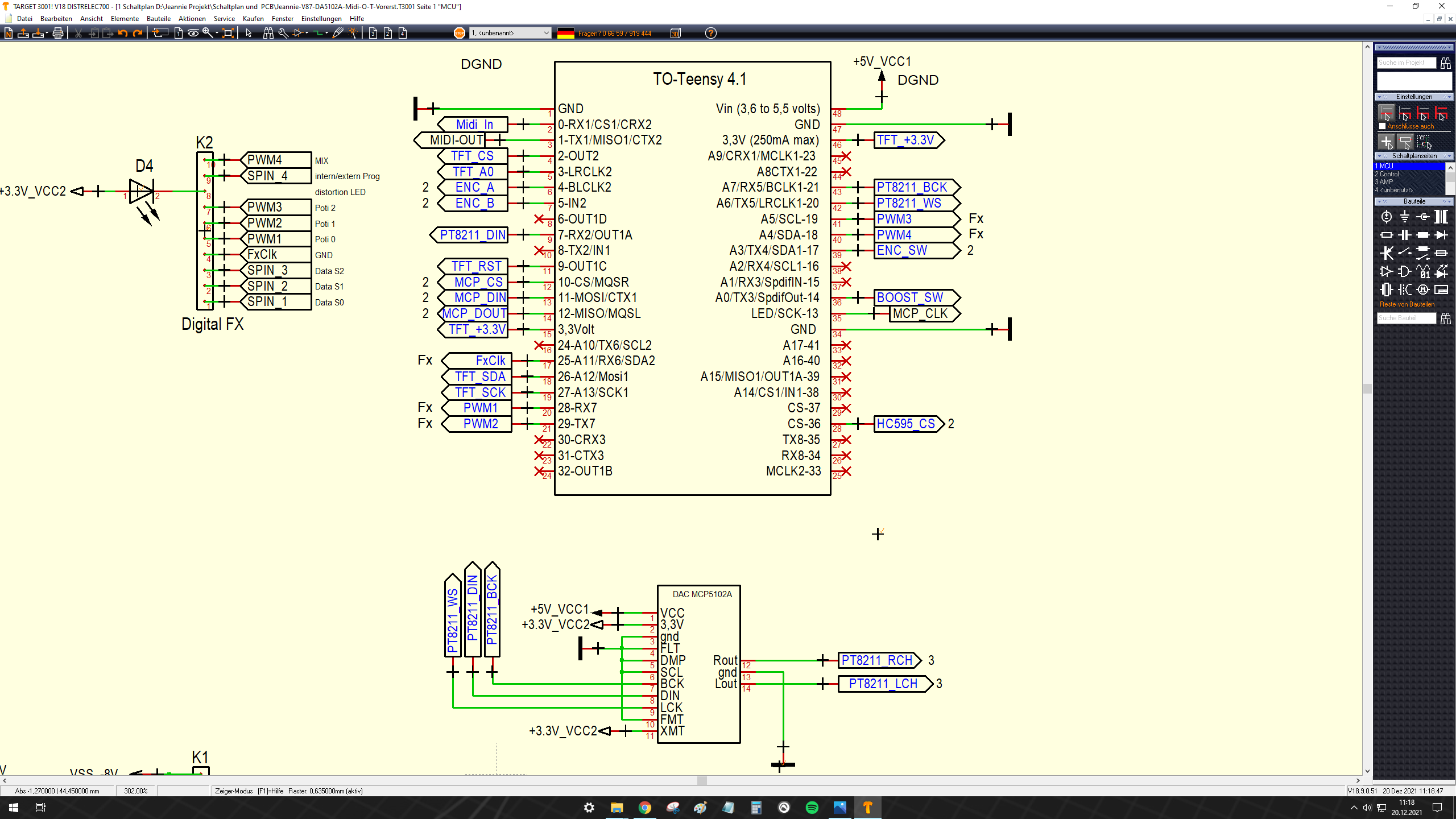Click the horizontal scrollbar thumb

click(x=702, y=781)
